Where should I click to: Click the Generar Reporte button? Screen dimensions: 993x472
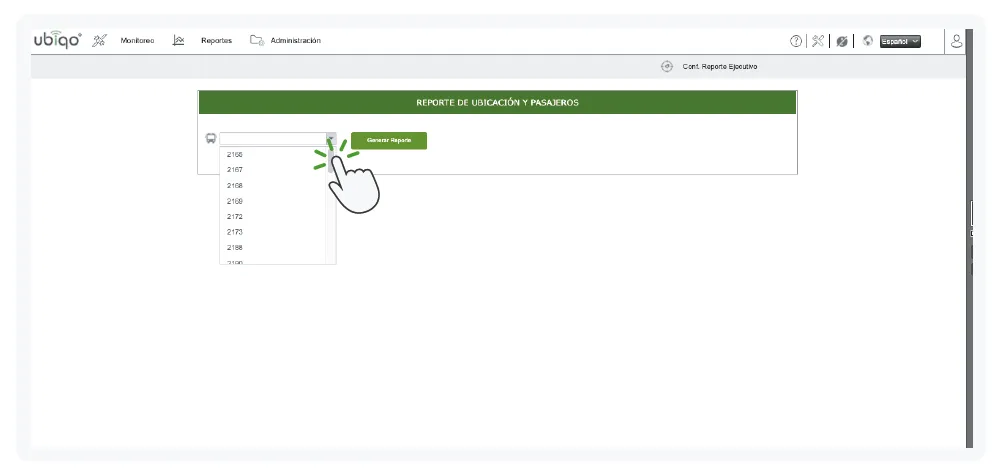click(389, 141)
